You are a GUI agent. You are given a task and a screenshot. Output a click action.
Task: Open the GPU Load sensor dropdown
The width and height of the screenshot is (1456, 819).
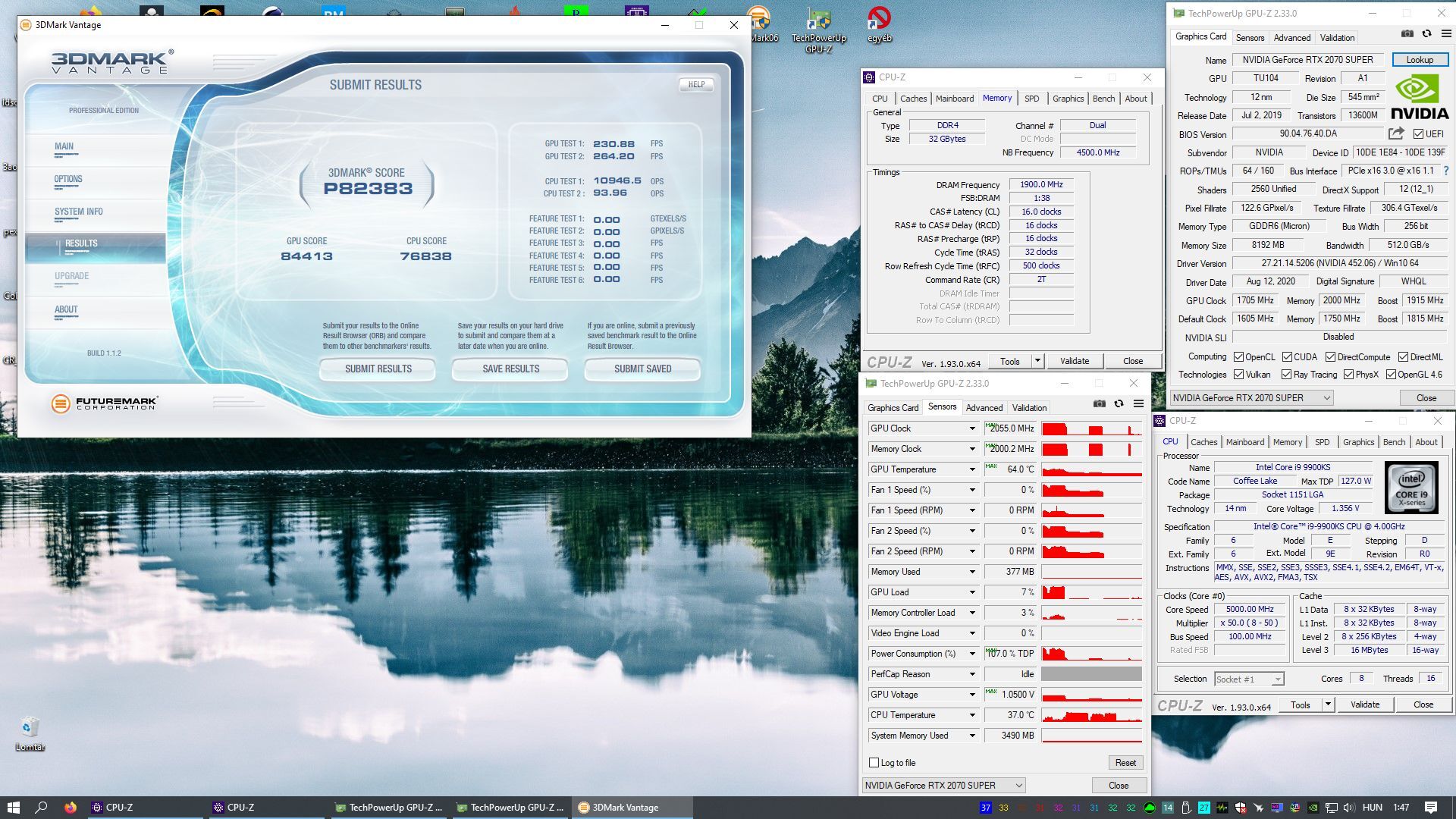(971, 592)
